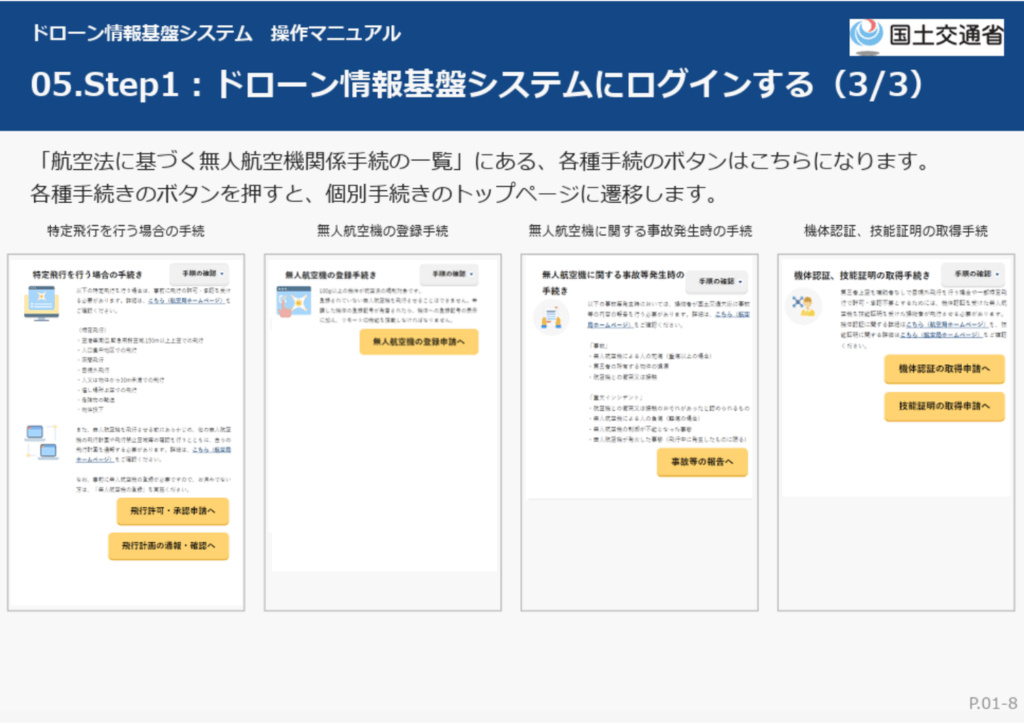The image size is (1024, 724).
Task: Expand 手順の確認 dropdown in 特定飛行 panel
Action: [199, 273]
